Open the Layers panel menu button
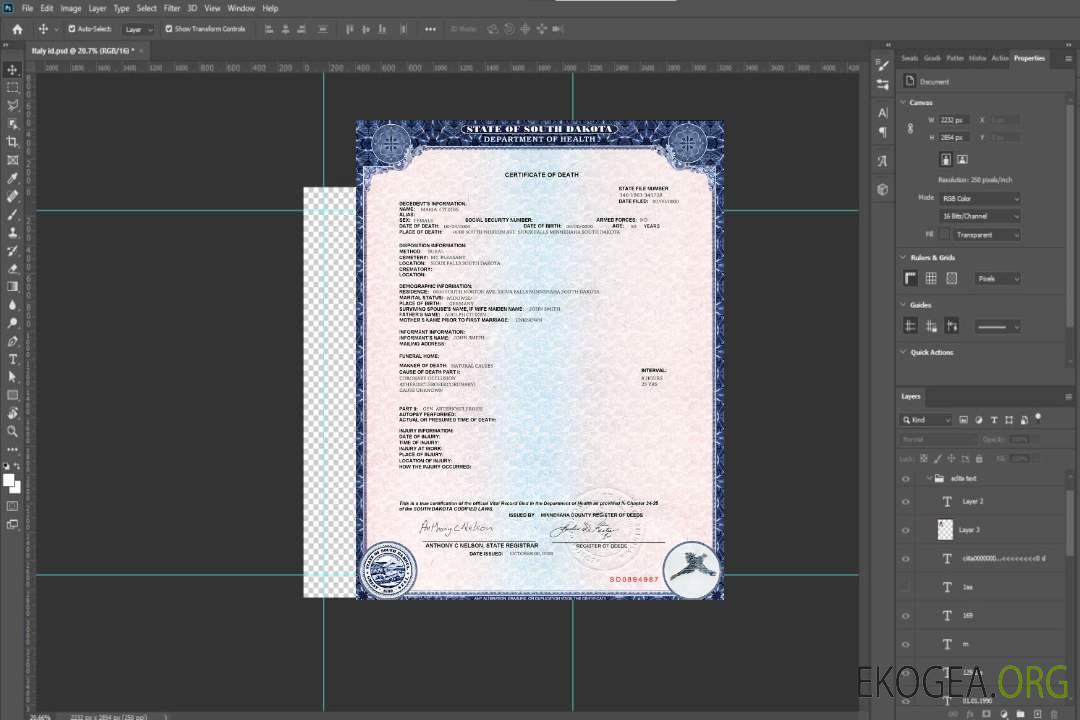The height and width of the screenshot is (720, 1080). 1068,397
